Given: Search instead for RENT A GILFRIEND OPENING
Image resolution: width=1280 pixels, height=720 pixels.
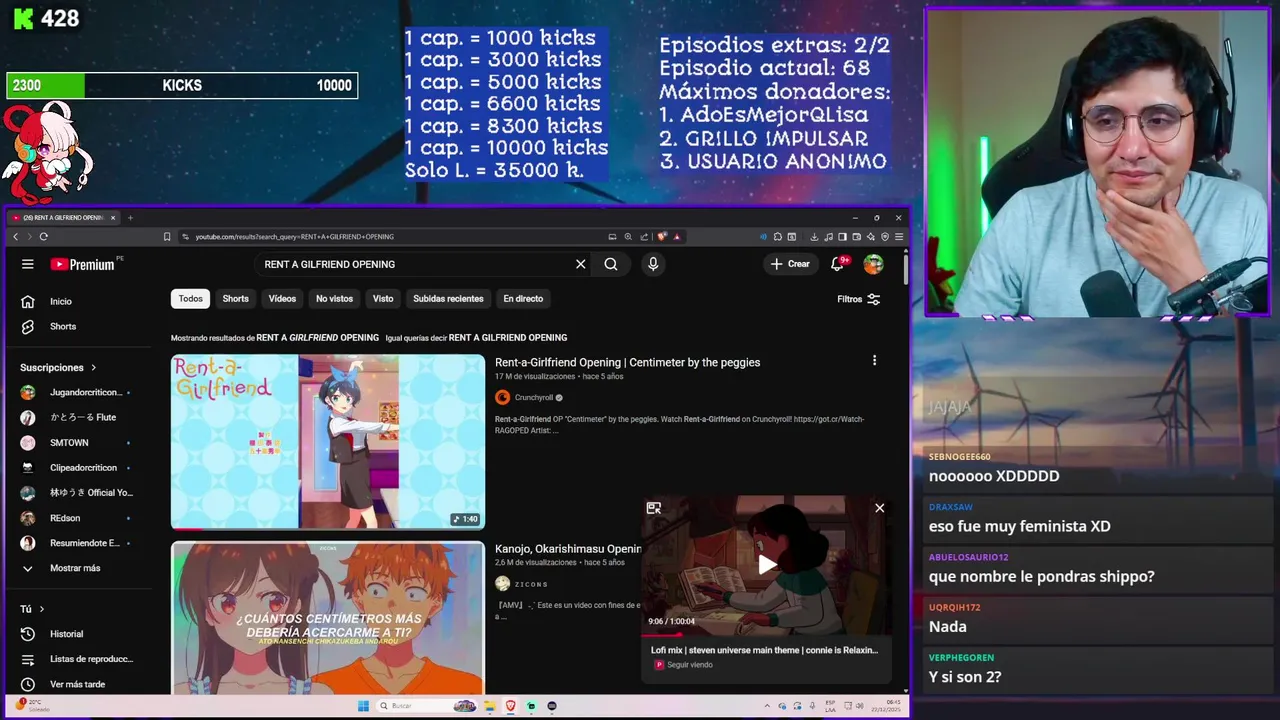Looking at the screenshot, I should pos(506,338).
